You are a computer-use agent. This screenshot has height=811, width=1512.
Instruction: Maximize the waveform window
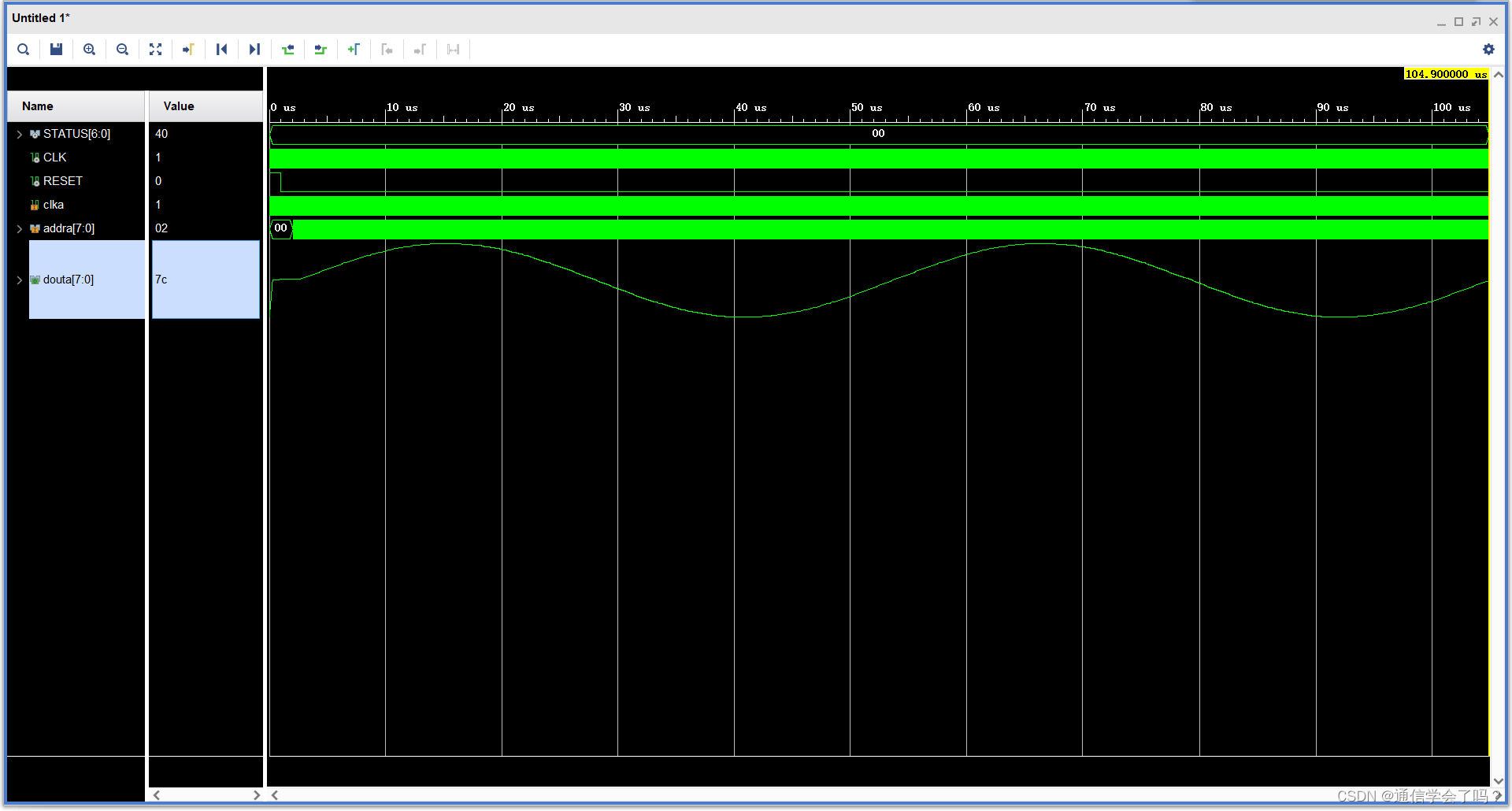tap(1458, 22)
